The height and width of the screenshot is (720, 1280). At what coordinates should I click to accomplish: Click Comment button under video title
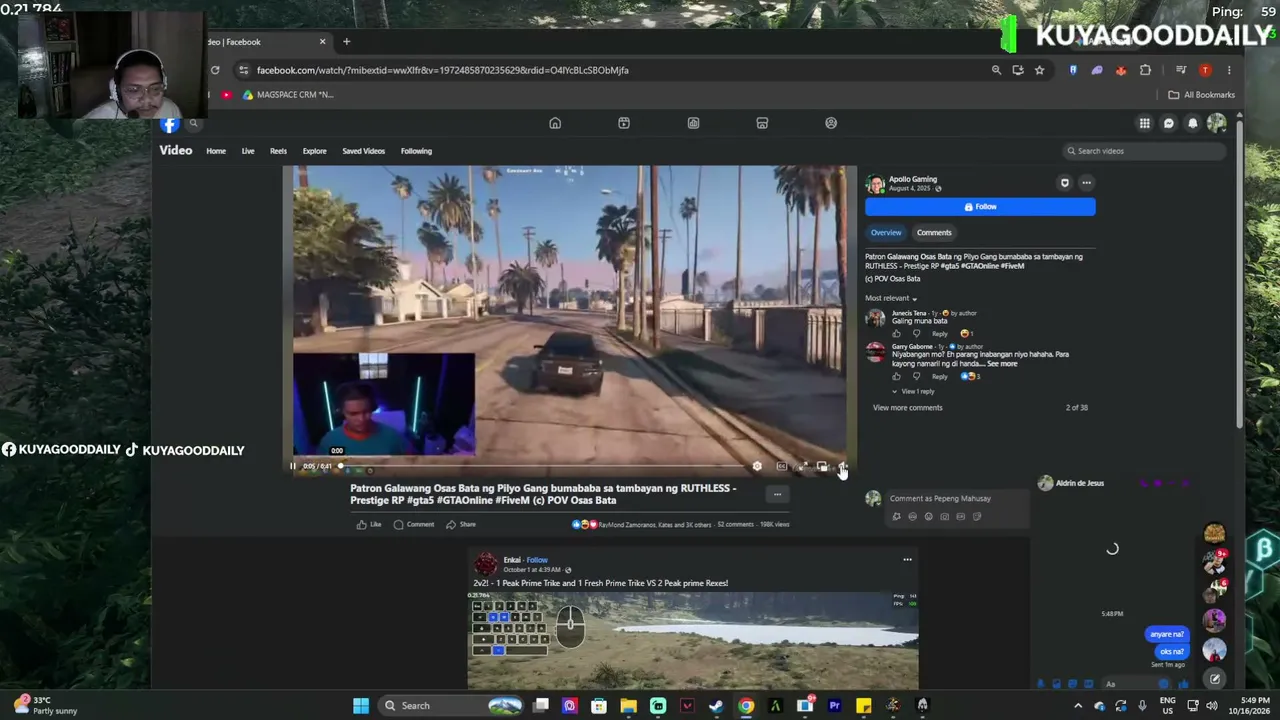coord(414,524)
